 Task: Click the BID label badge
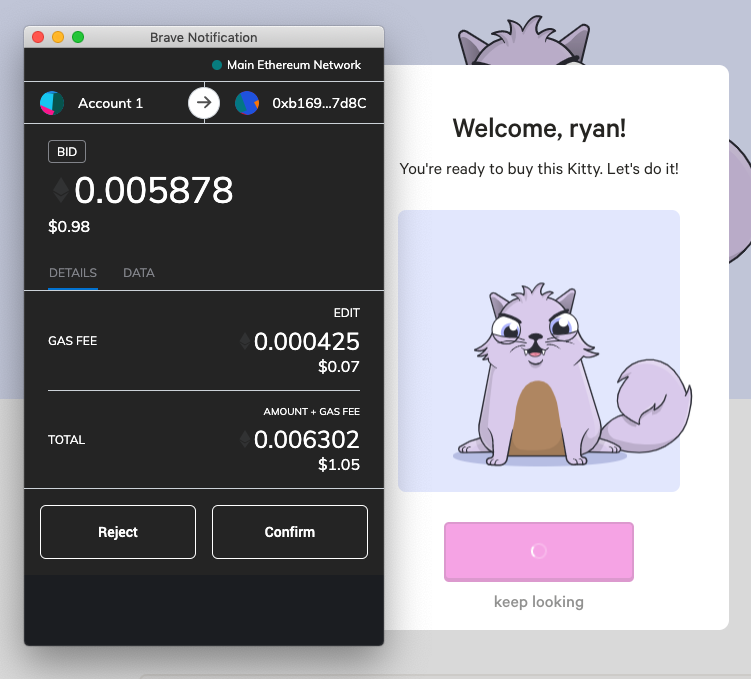coord(67,152)
